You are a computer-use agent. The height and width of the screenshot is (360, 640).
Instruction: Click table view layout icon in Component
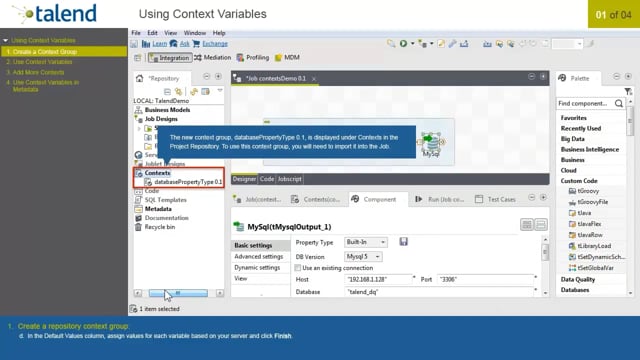[527, 224]
